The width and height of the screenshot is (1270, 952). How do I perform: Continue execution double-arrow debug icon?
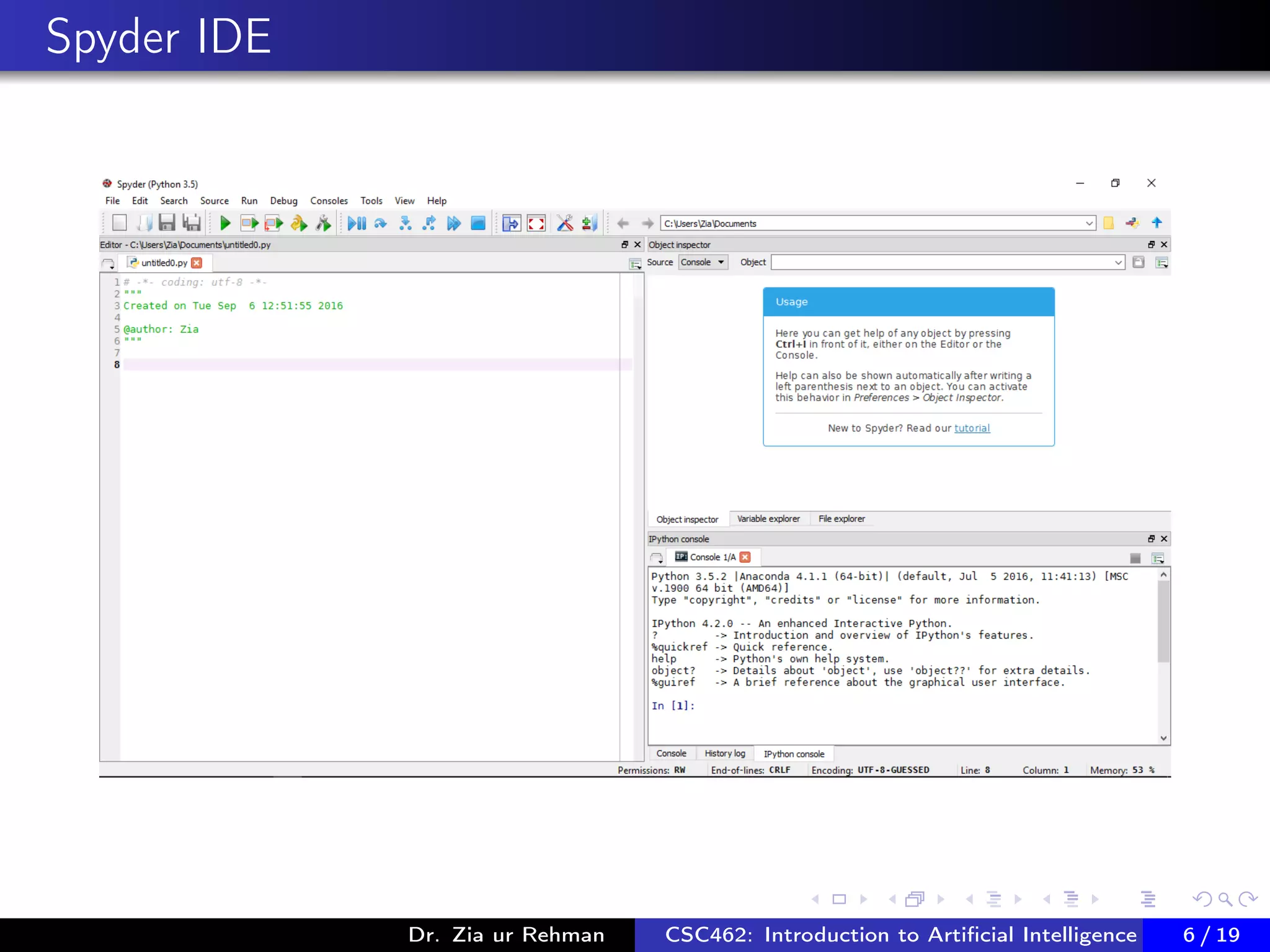point(454,223)
